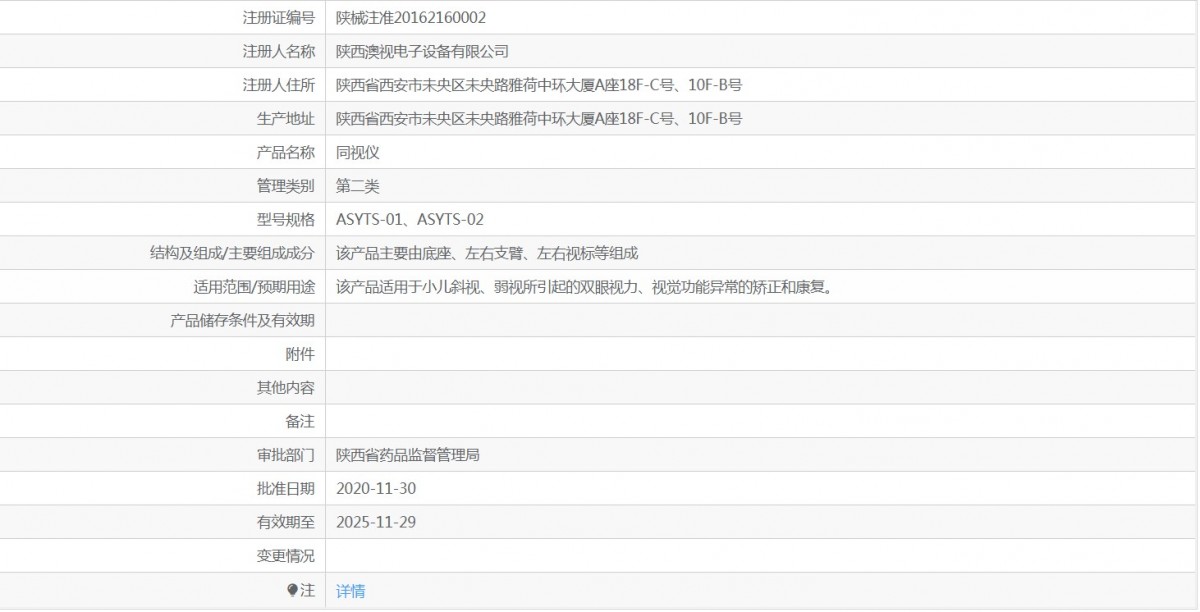Click the 产品名称 label

click(286, 152)
